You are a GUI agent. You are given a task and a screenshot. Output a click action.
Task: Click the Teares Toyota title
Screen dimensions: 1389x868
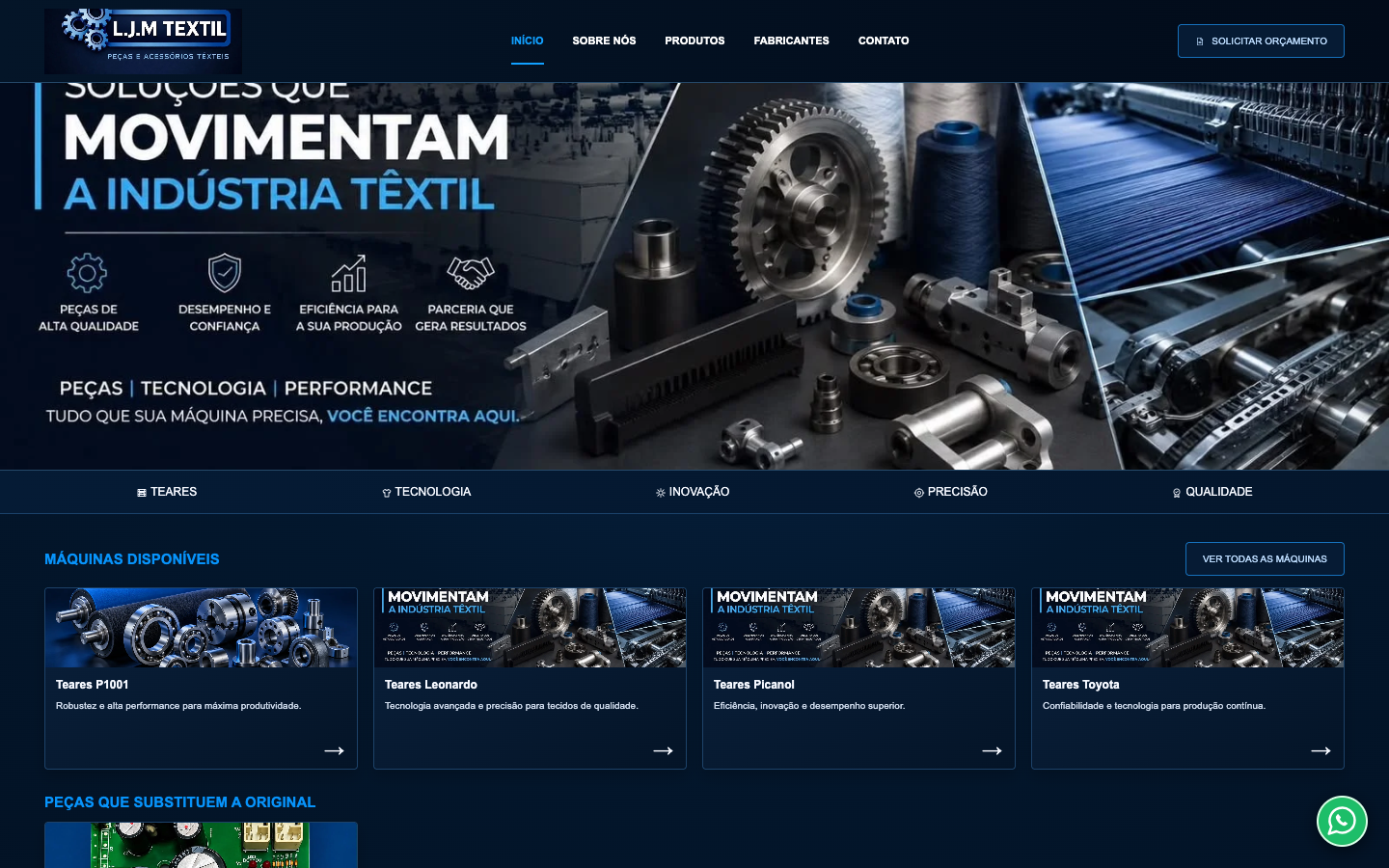tap(1080, 685)
